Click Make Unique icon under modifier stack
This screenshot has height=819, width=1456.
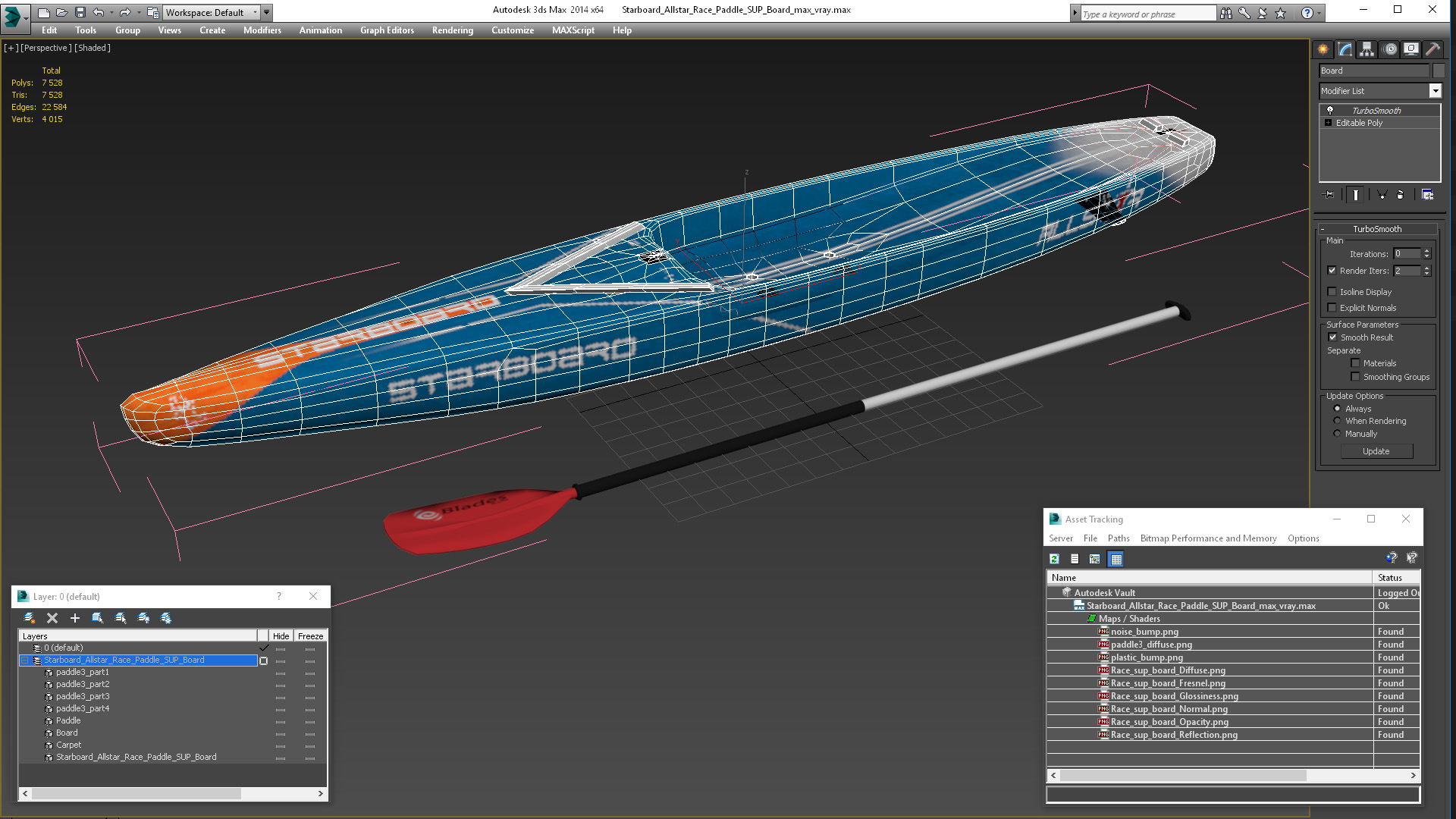pos(1382,195)
